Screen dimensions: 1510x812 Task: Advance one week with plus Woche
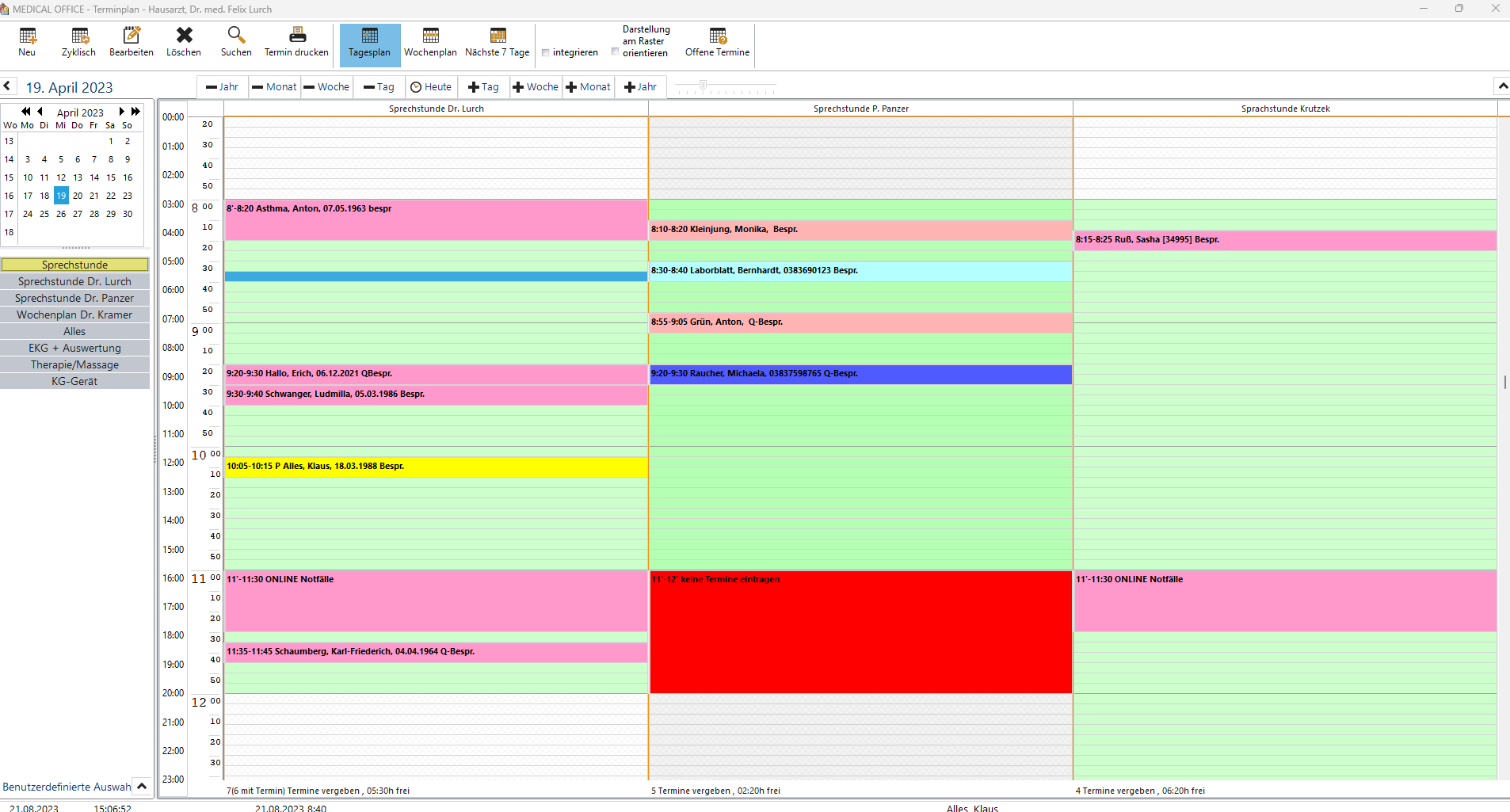coord(536,87)
